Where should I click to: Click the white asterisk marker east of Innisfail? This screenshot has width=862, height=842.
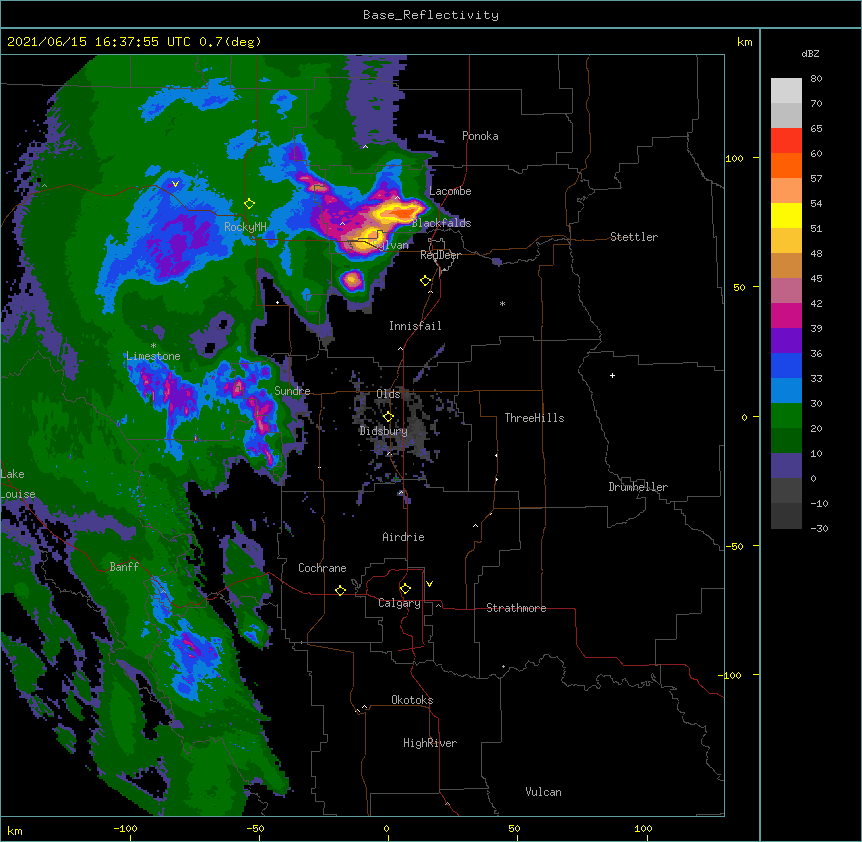click(x=502, y=304)
